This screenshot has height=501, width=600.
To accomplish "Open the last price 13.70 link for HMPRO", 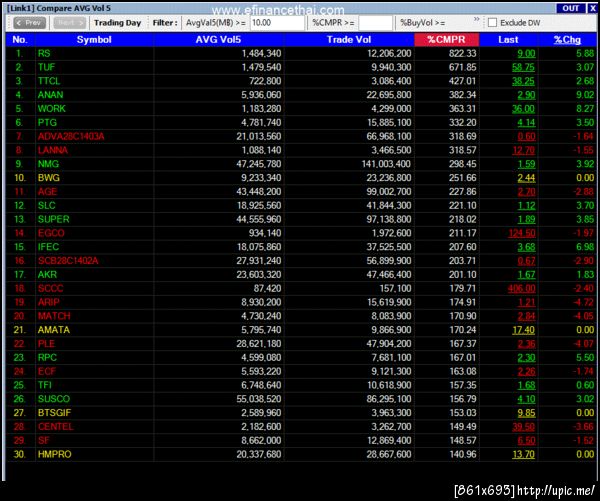I will [523, 454].
